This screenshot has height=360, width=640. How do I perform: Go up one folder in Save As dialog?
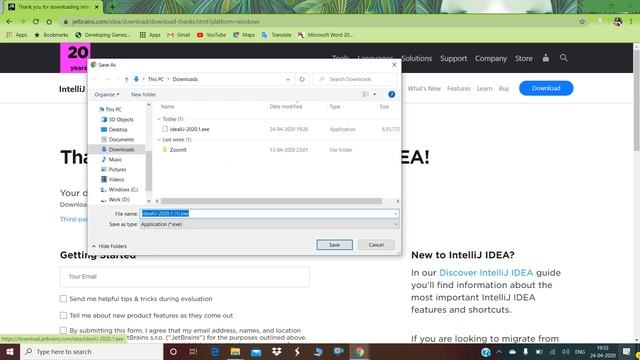(x=127, y=79)
